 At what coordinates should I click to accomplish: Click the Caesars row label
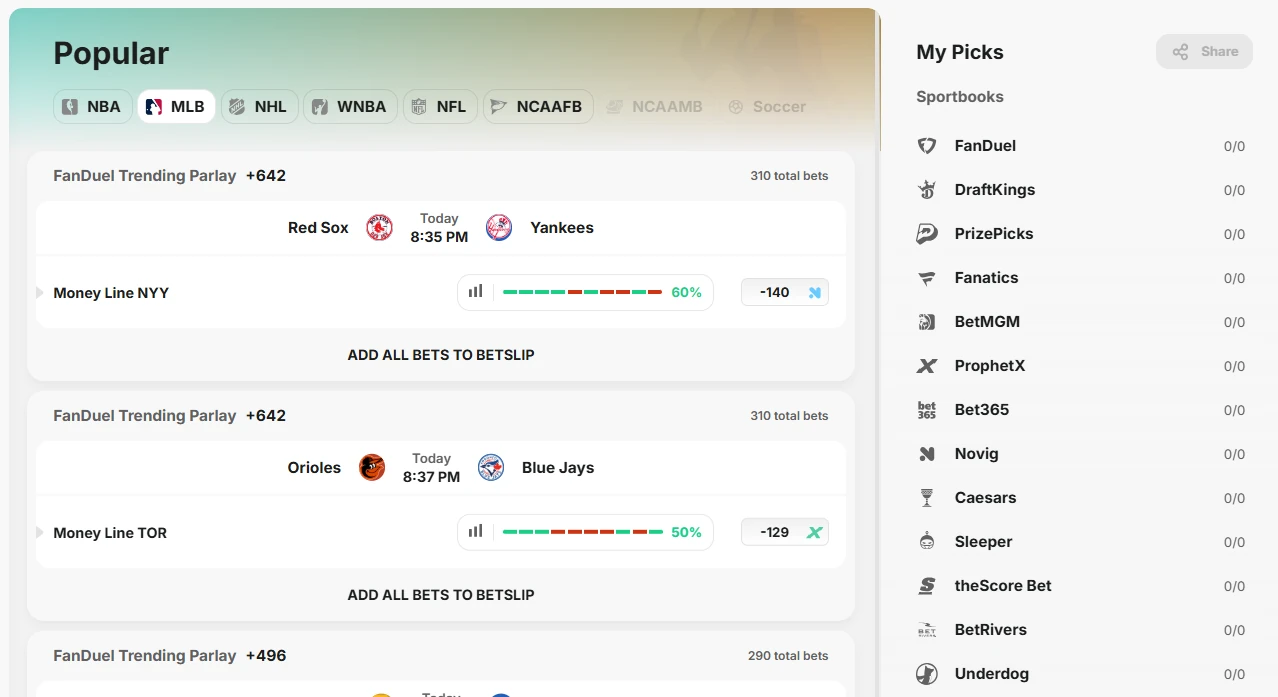click(x=985, y=498)
